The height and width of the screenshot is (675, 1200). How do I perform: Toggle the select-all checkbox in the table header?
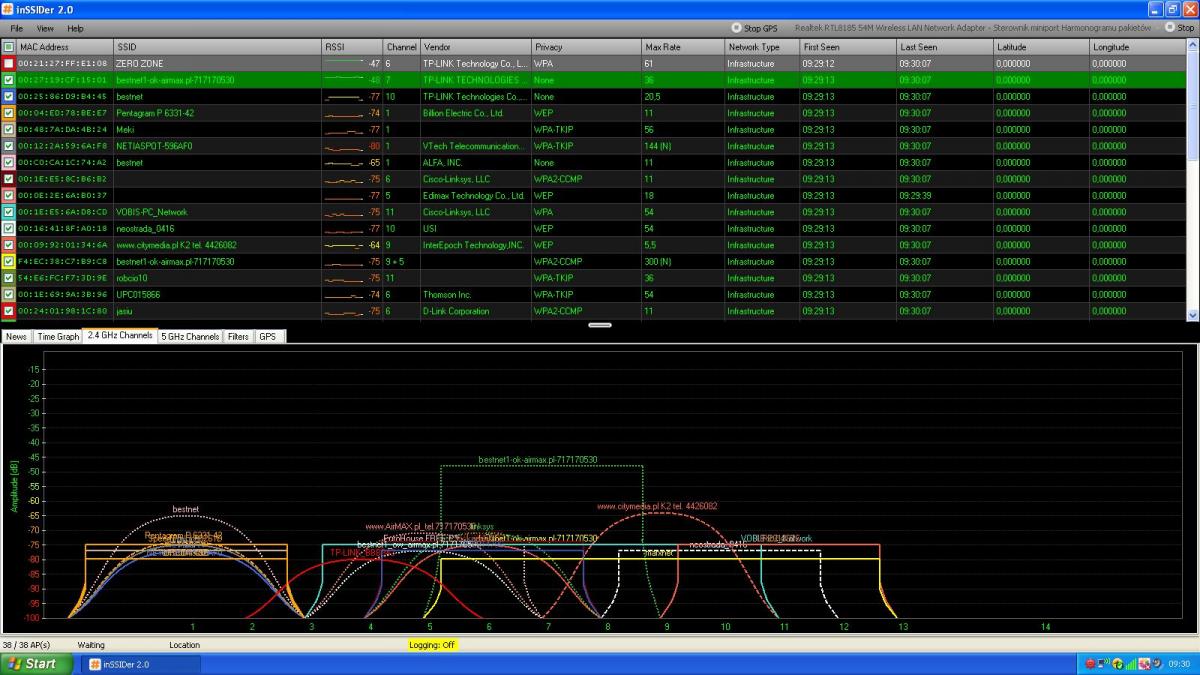9,47
